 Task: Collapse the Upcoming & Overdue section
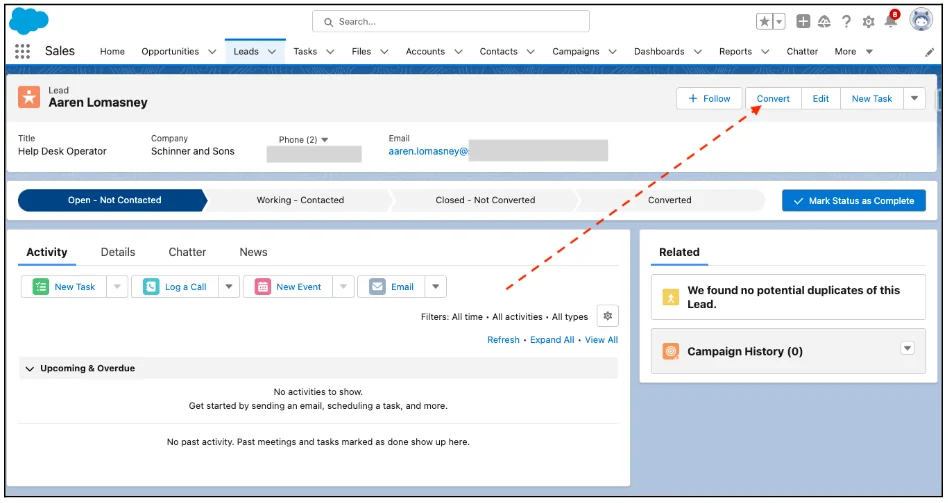[30, 368]
